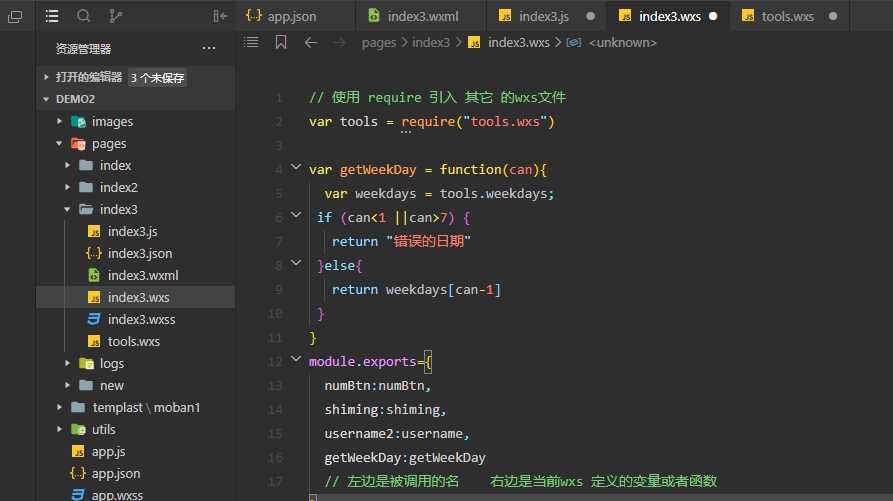Click unsaved dot on index3.js tab

coord(591,17)
